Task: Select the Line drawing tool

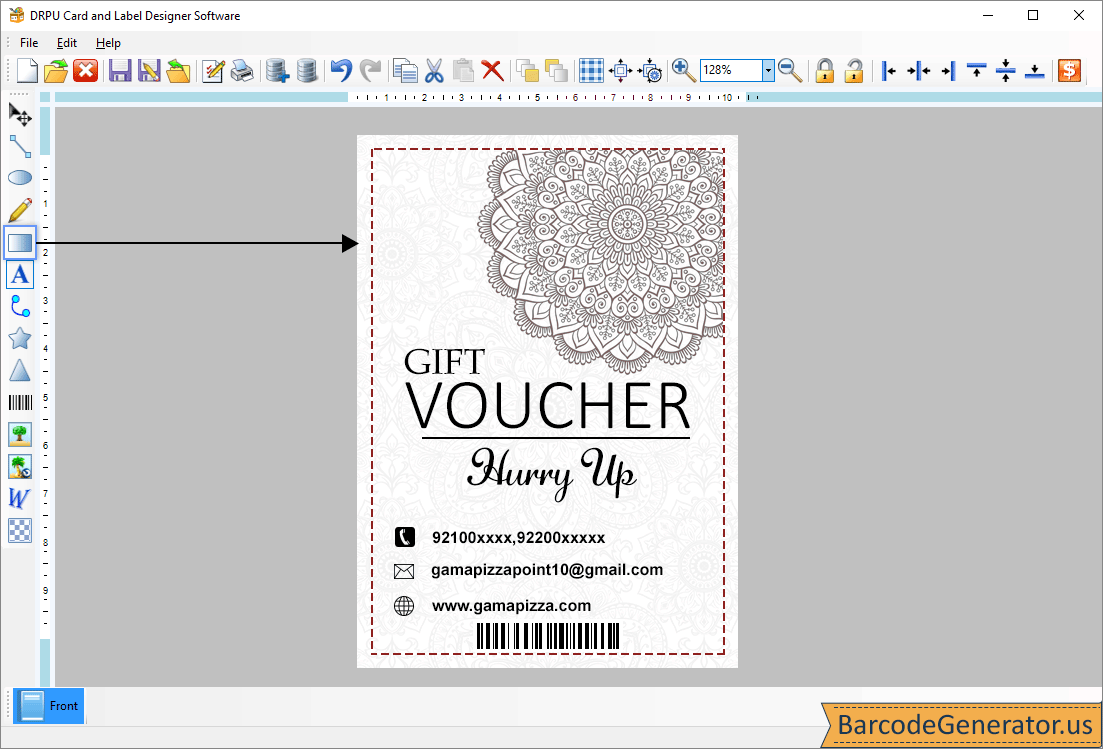Action: [x=20, y=146]
